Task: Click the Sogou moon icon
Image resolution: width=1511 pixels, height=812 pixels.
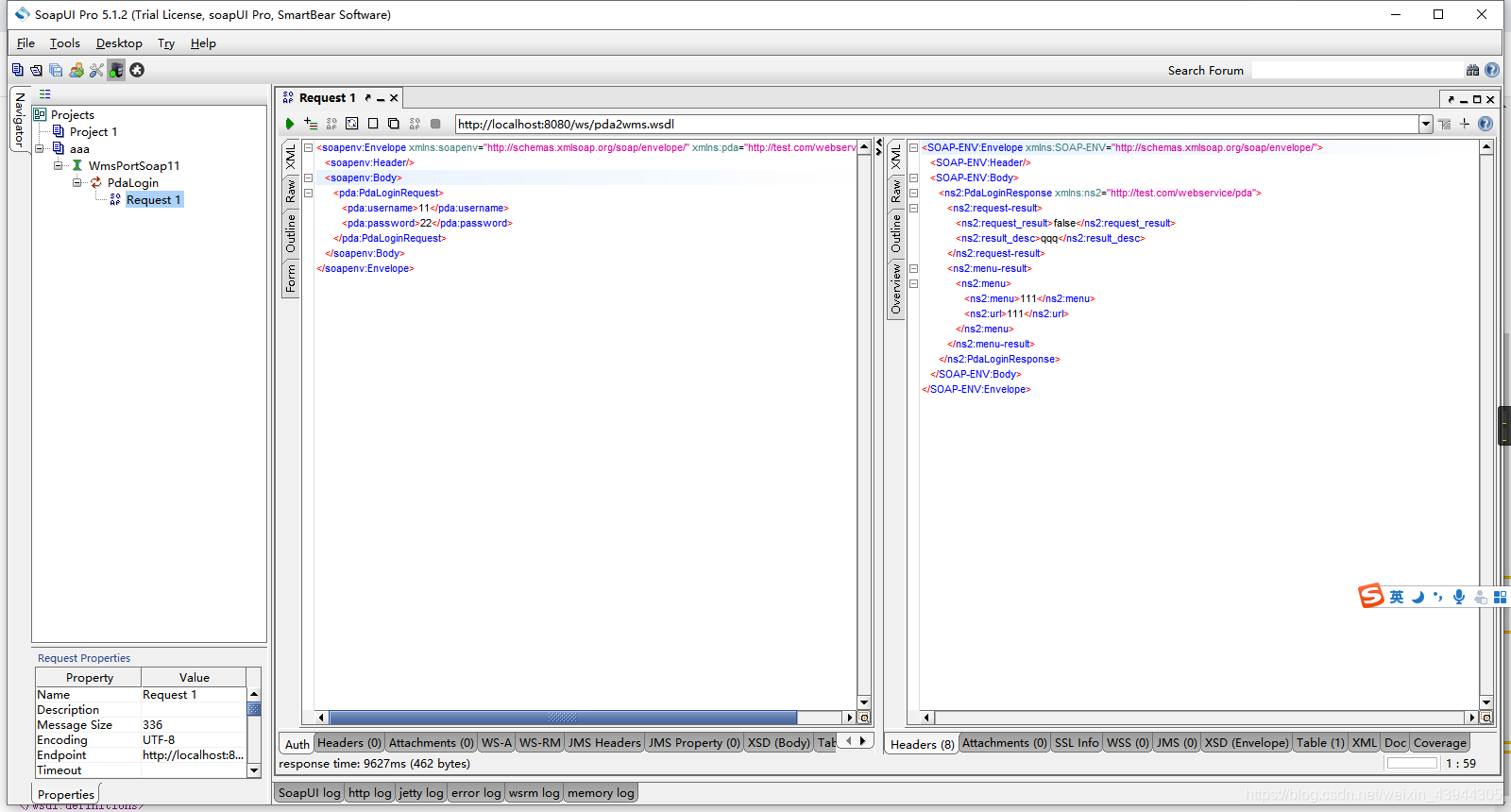Action: pyautogui.click(x=1418, y=597)
